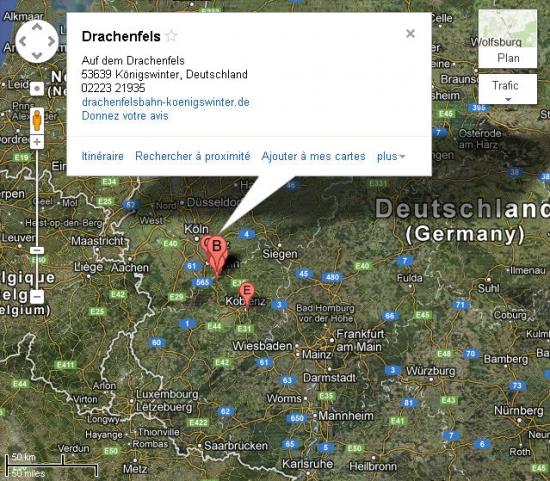Screen dimensions: 550x481
Task: Click the Darmstadt city label
Action: coord(329,378)
